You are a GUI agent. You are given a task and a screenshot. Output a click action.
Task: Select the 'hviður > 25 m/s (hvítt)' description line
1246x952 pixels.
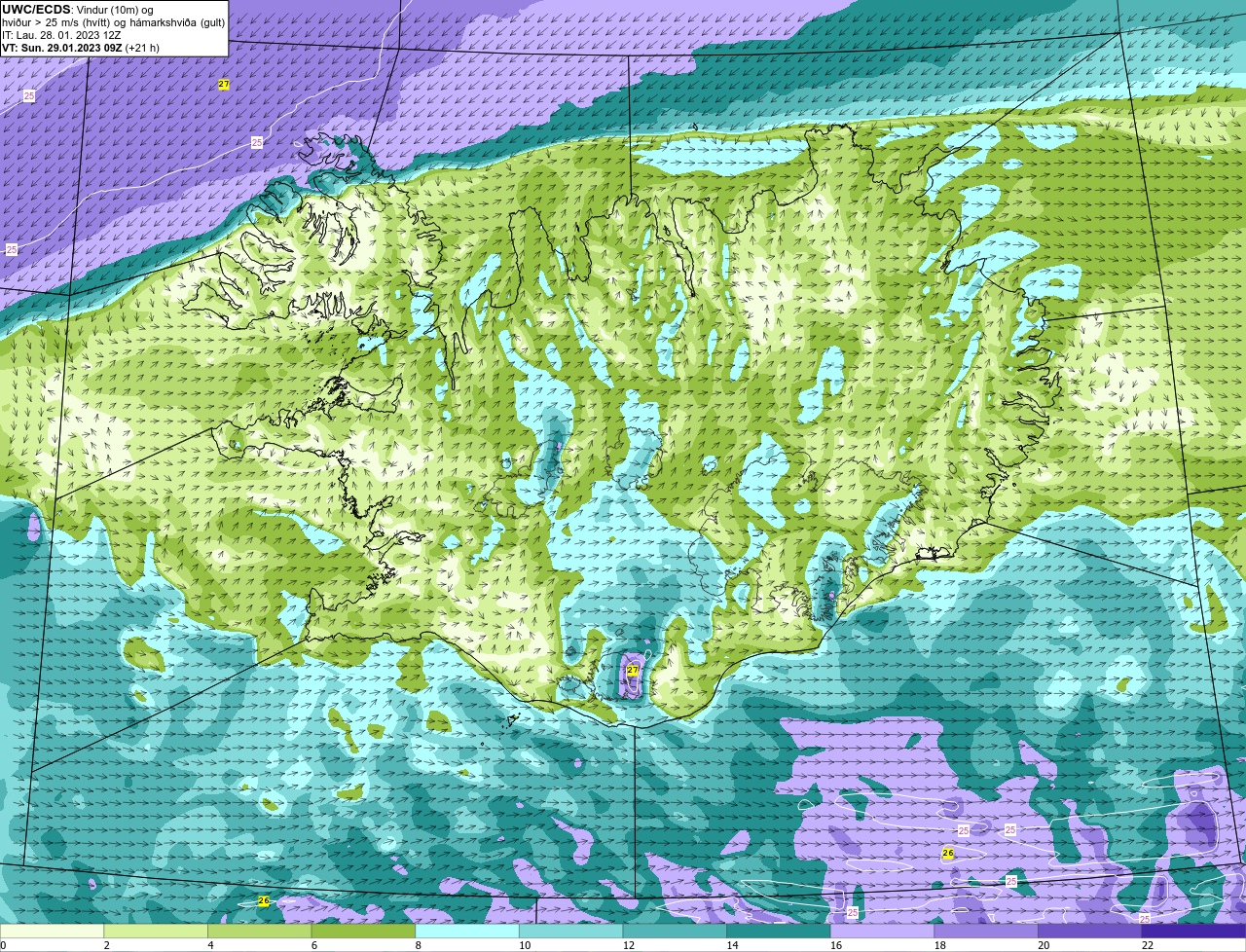pyautogui.click(x=113, y=22)
